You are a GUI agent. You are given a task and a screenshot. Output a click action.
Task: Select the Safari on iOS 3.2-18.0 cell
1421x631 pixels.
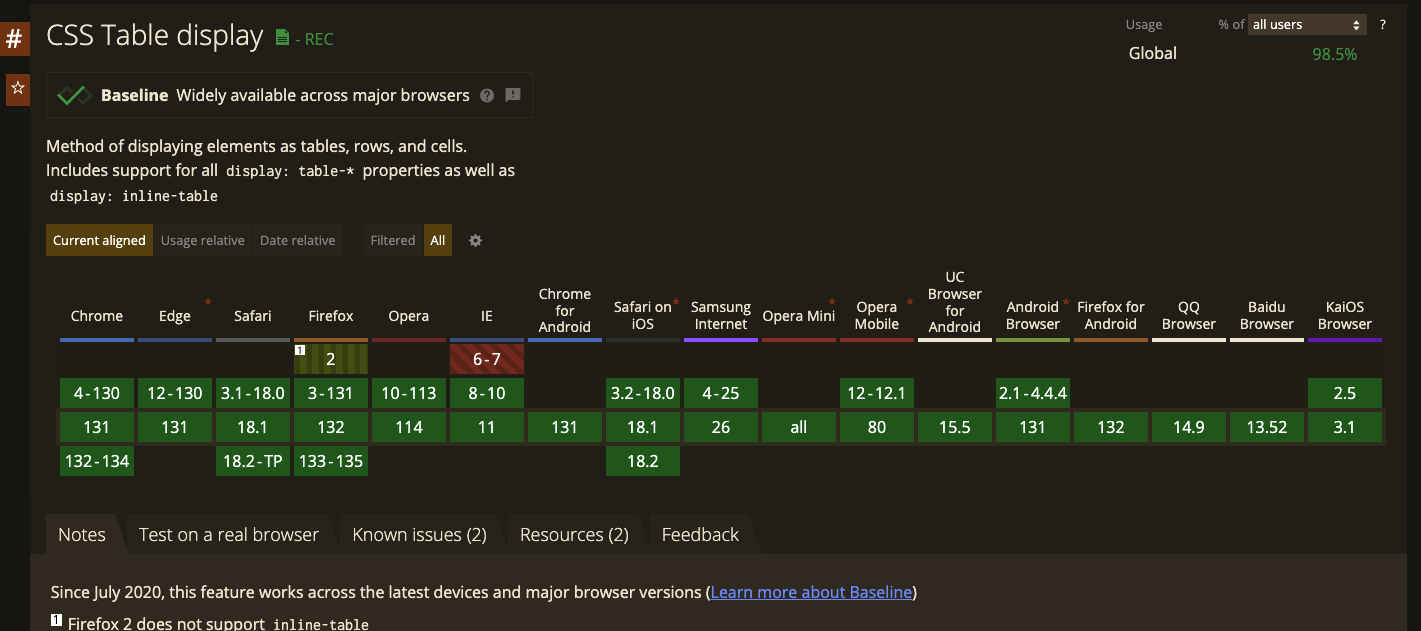643,393
